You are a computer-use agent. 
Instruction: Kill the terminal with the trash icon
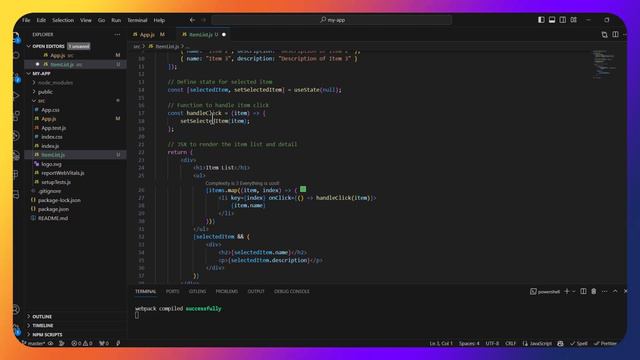point(594,291)
